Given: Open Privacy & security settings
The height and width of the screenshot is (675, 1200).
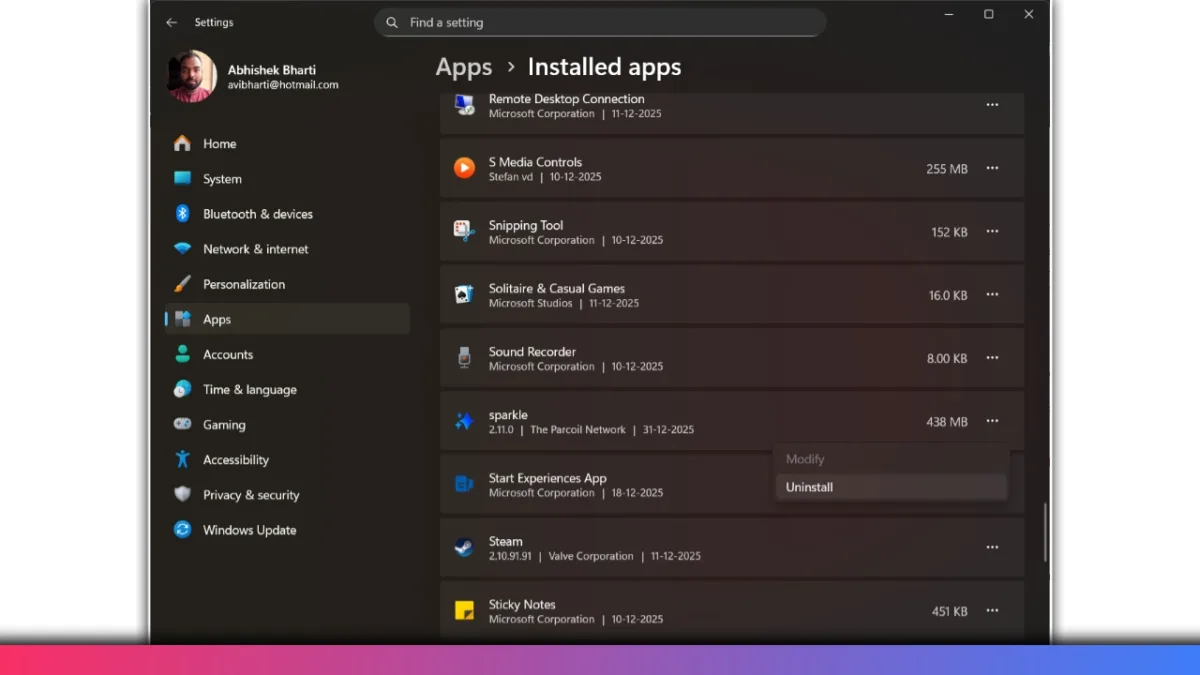Looking at the screenshot, I should pos(287,494).
